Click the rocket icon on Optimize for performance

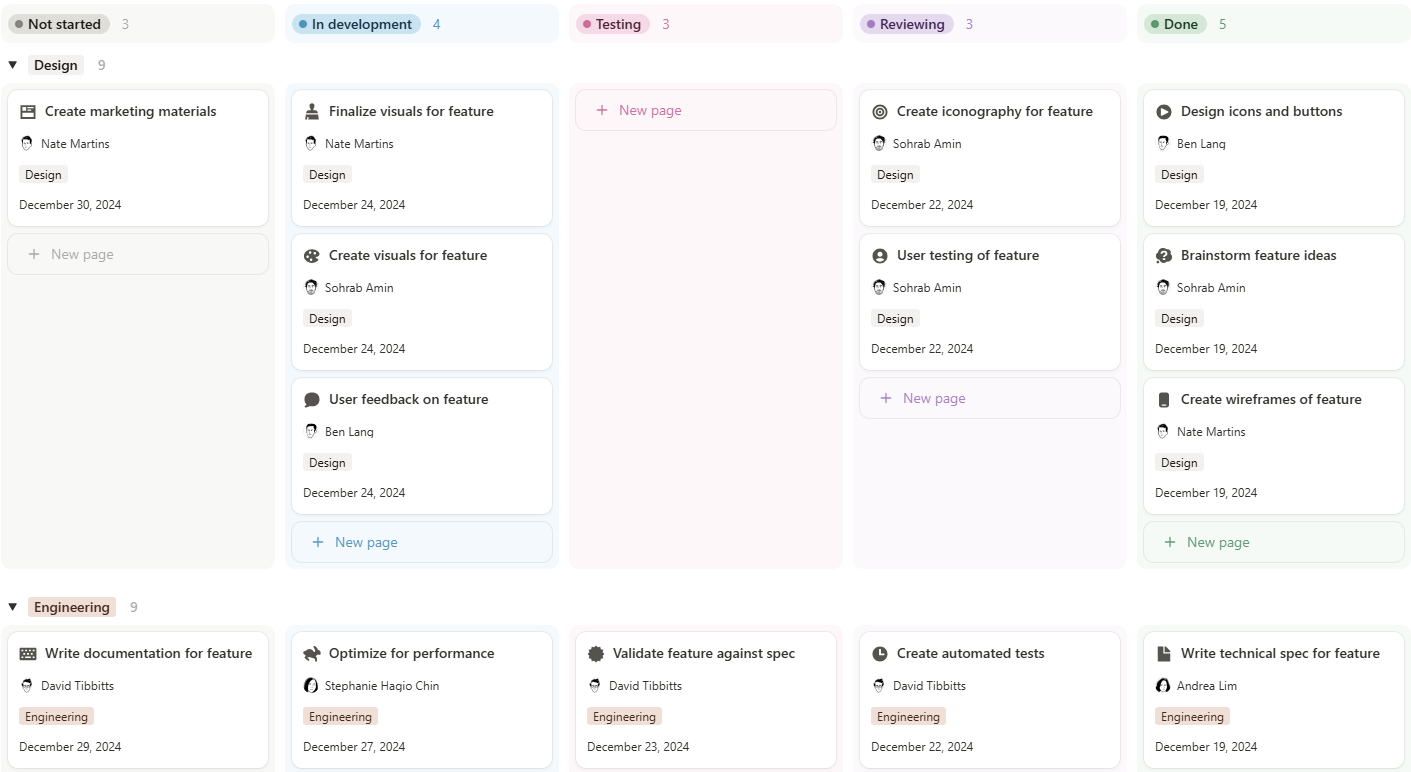click(x=312, y=654)
